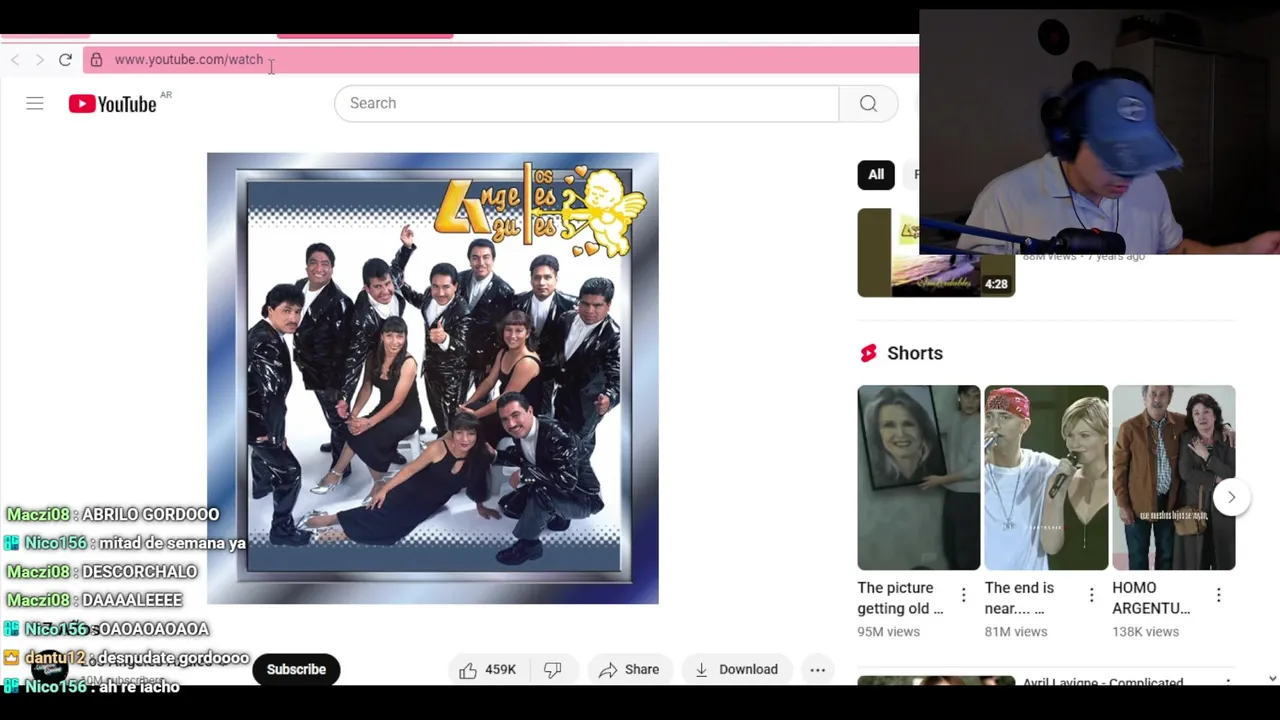Open the Shorts section logo icon

tap(868, 353)
